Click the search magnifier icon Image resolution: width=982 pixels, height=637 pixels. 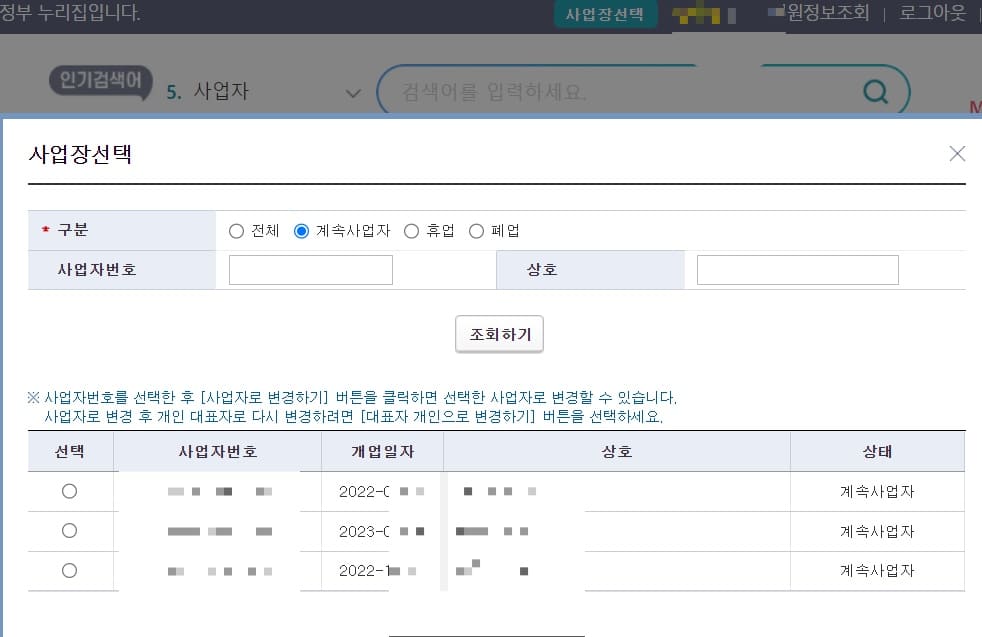(x=875, y=91)
